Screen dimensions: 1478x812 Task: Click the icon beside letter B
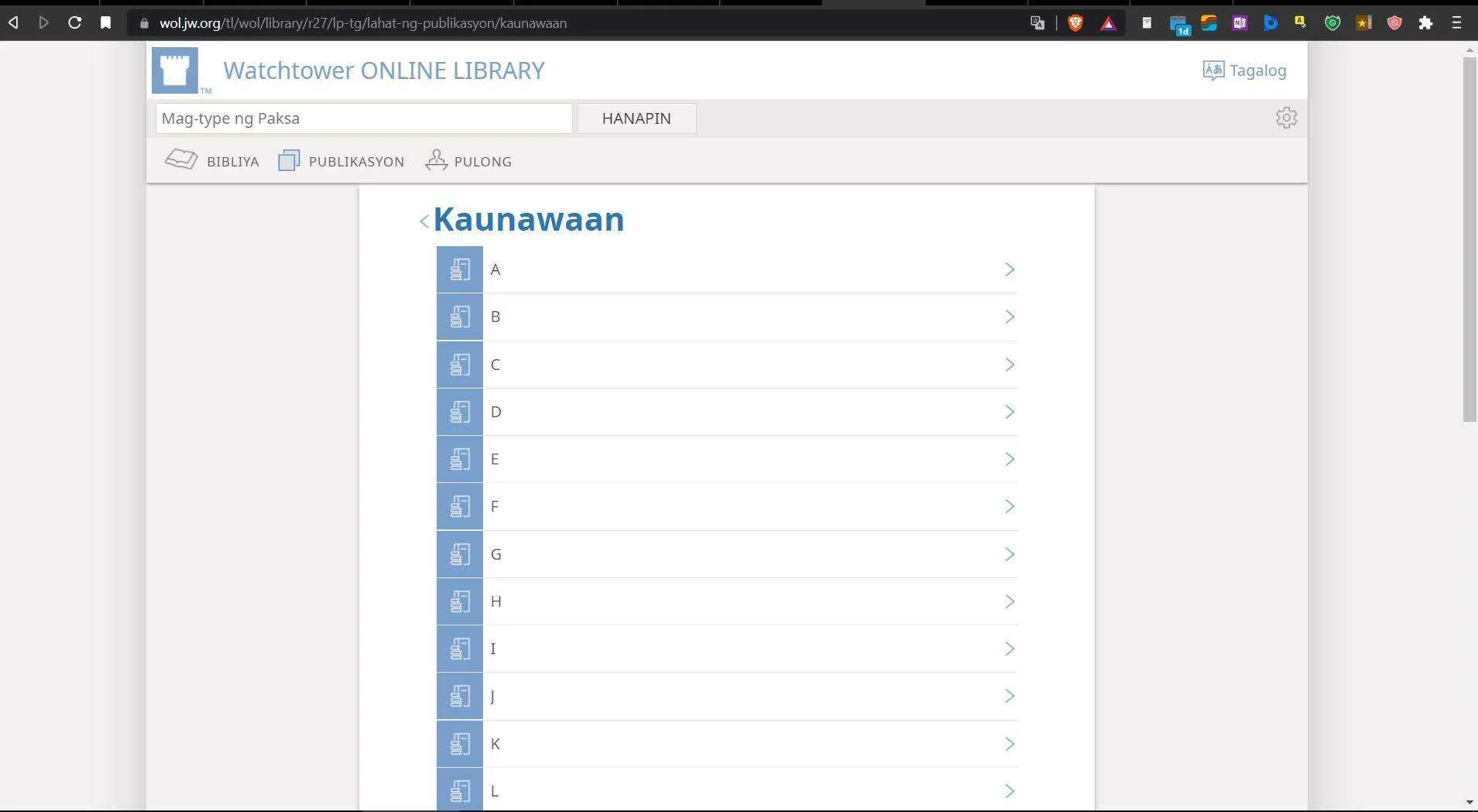coord(460,317)
